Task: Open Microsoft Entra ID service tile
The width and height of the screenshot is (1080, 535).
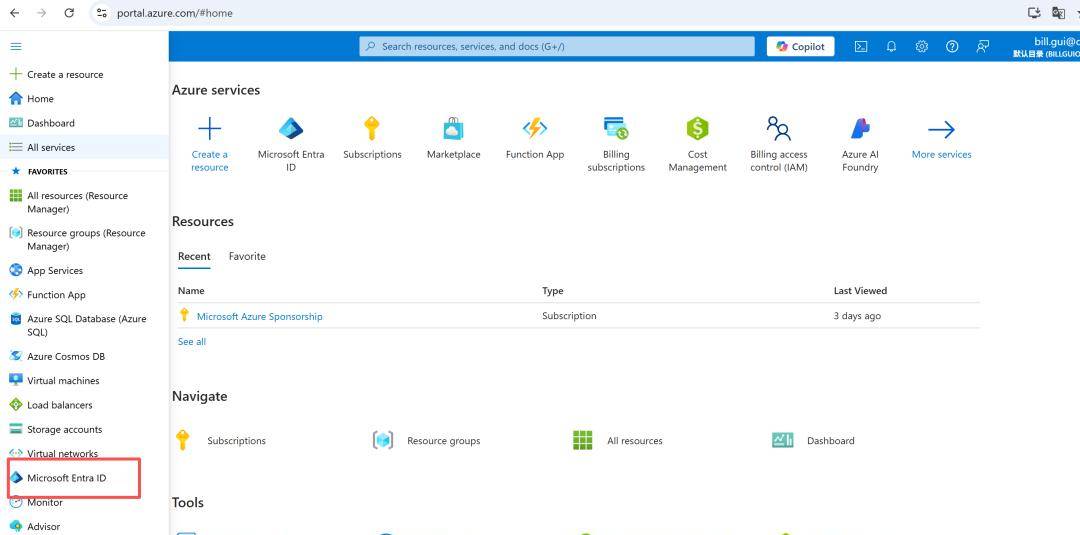Action: coord(291,145)
